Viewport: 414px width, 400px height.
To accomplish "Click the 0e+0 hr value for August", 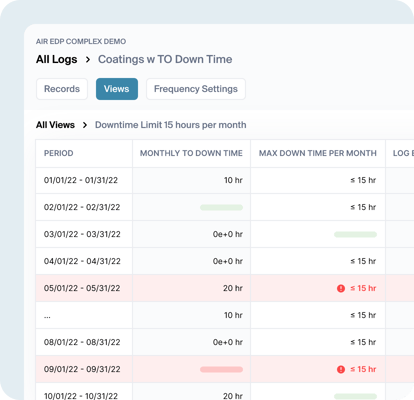I will coord(228,342).
